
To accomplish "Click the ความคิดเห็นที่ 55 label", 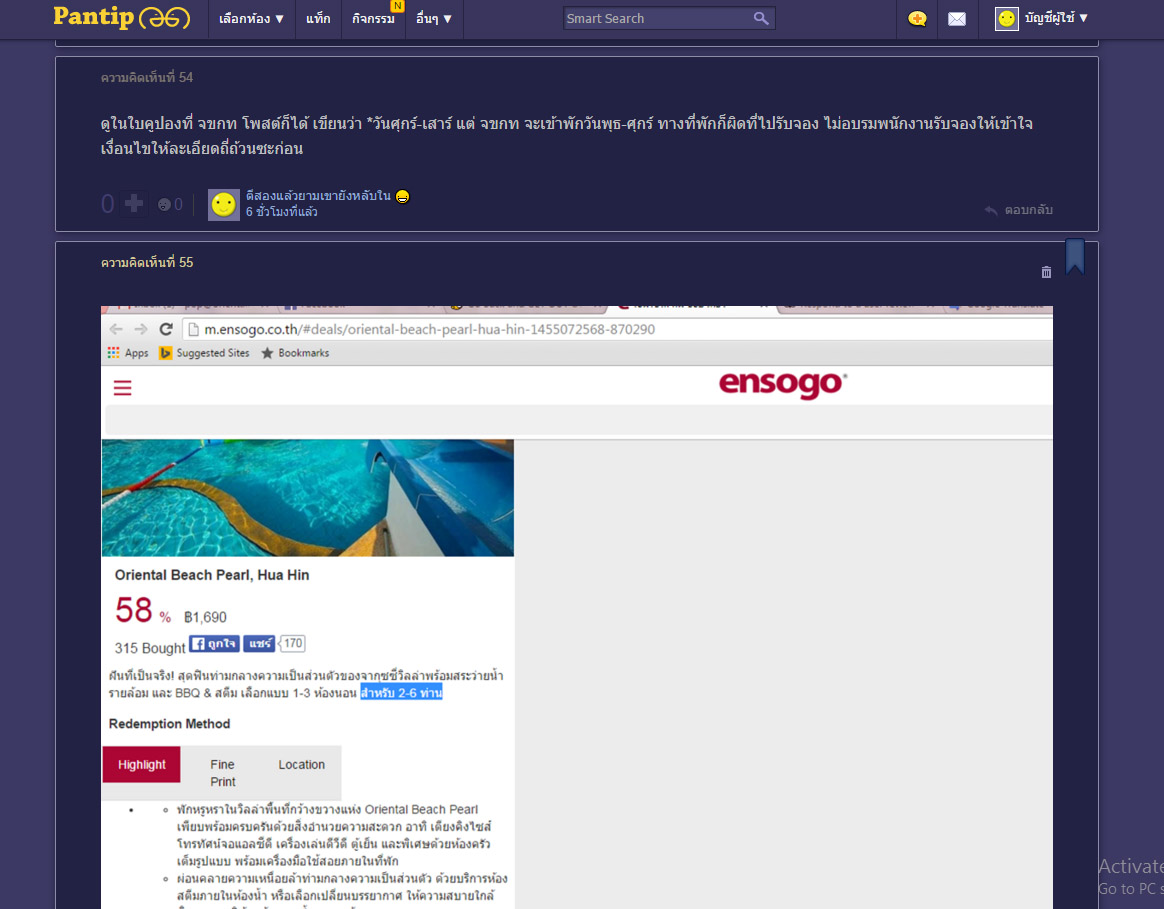I will 147,262.
